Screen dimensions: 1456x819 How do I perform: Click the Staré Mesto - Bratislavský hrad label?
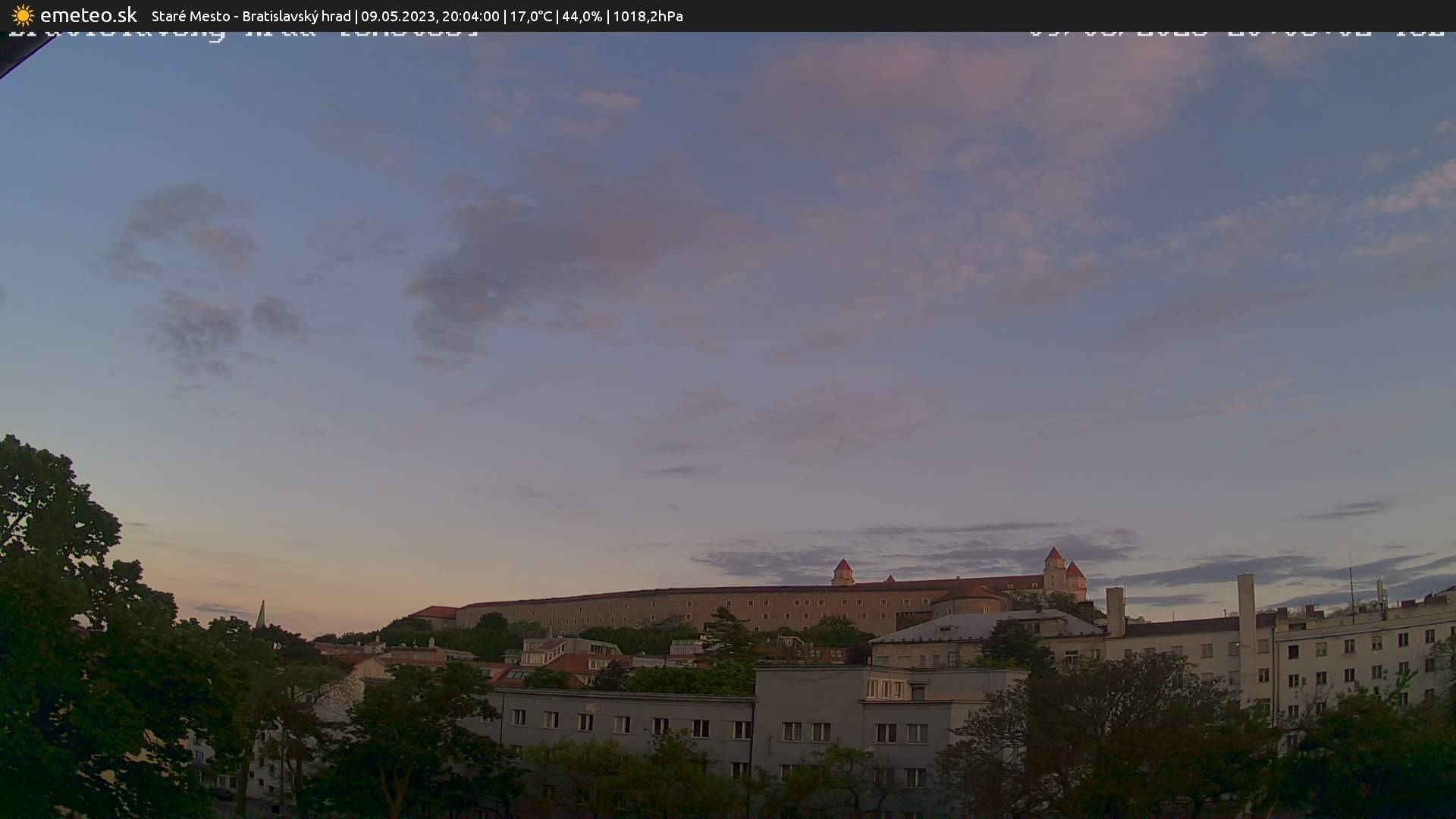pos(250,16)
